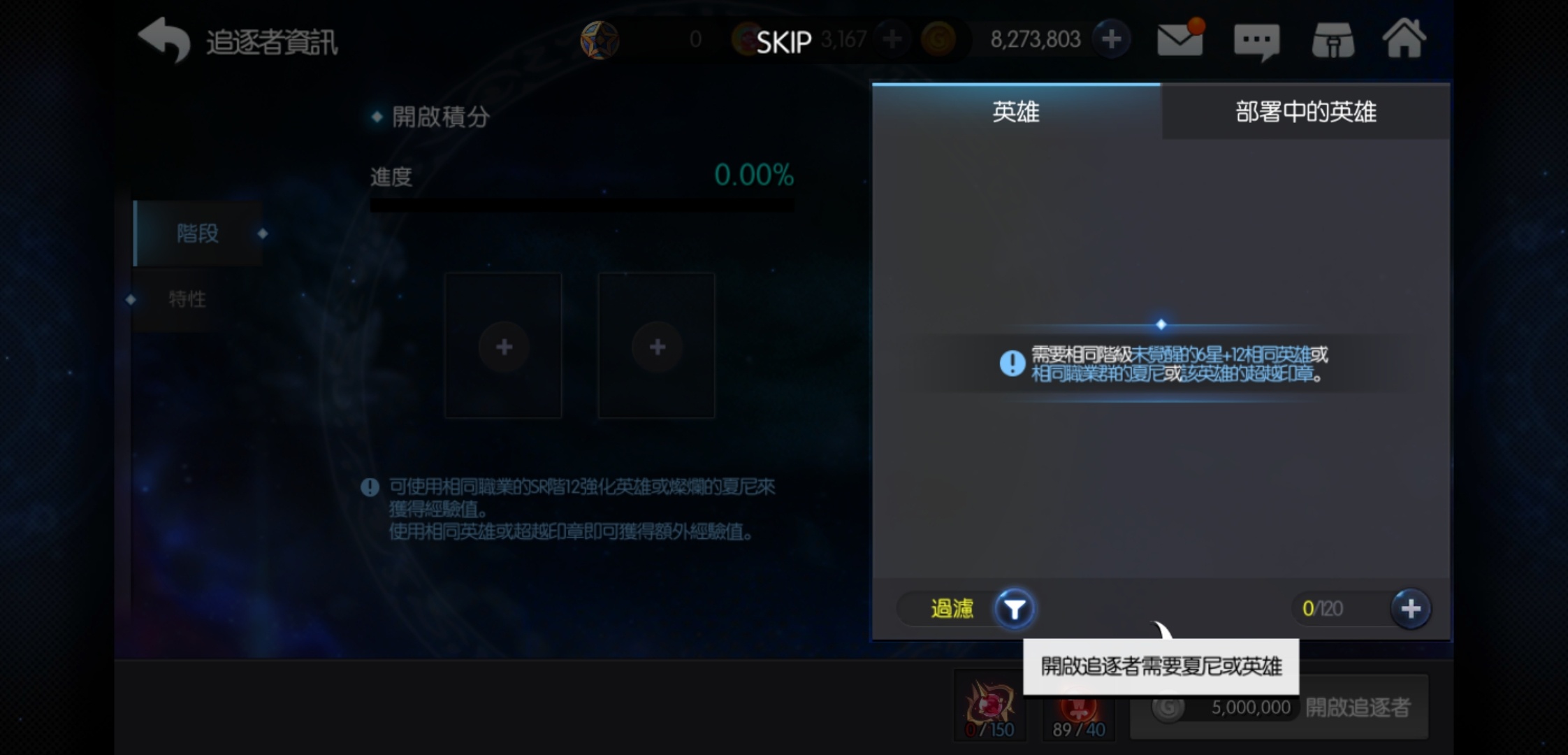Image resolution: width=1568 pixels, height=755 pixels.
Task: Add gold using plus beside 8,273,803
Action: click(1111, 39)
